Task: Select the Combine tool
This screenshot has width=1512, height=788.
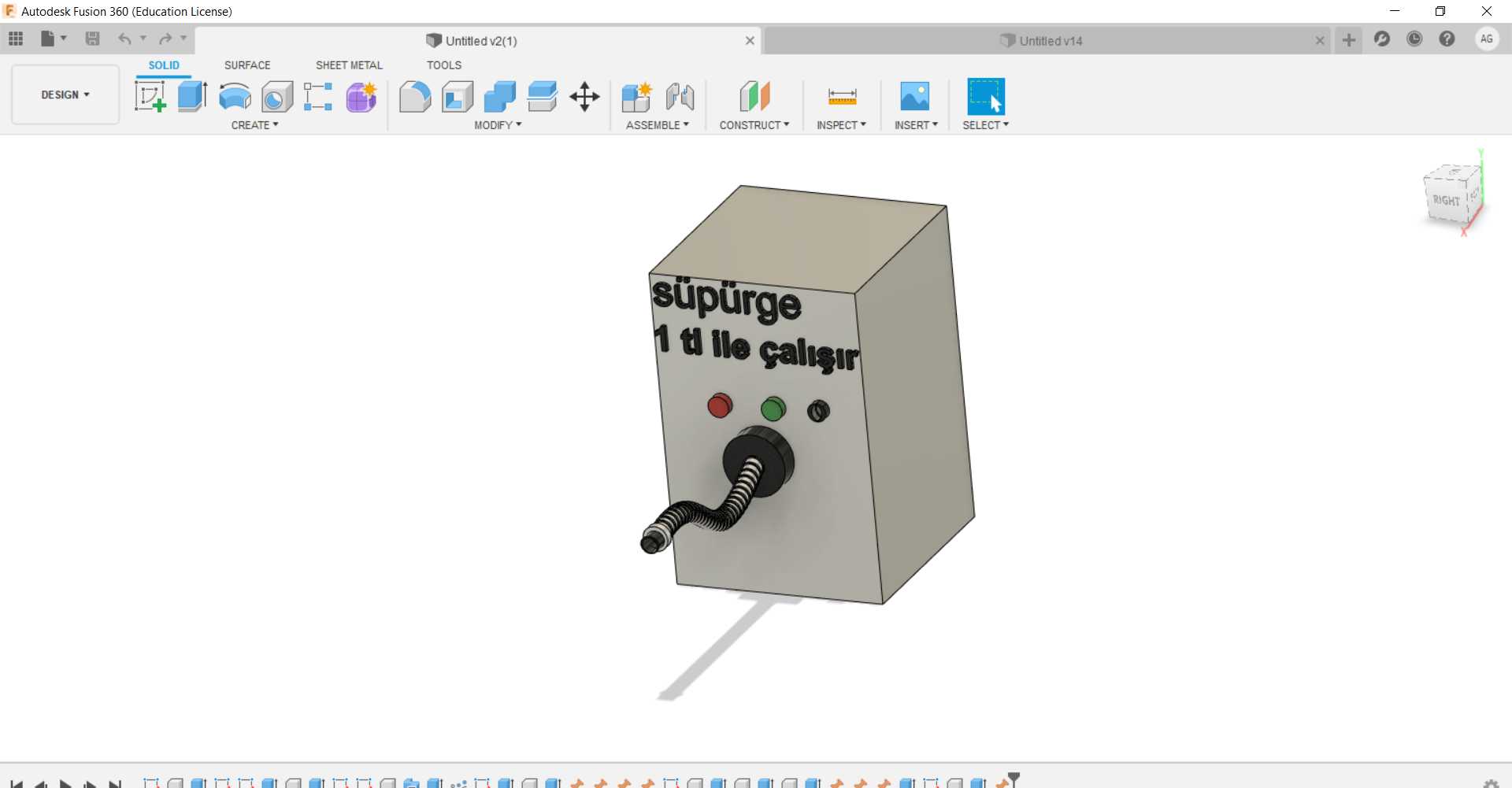Action: point(500,97)
